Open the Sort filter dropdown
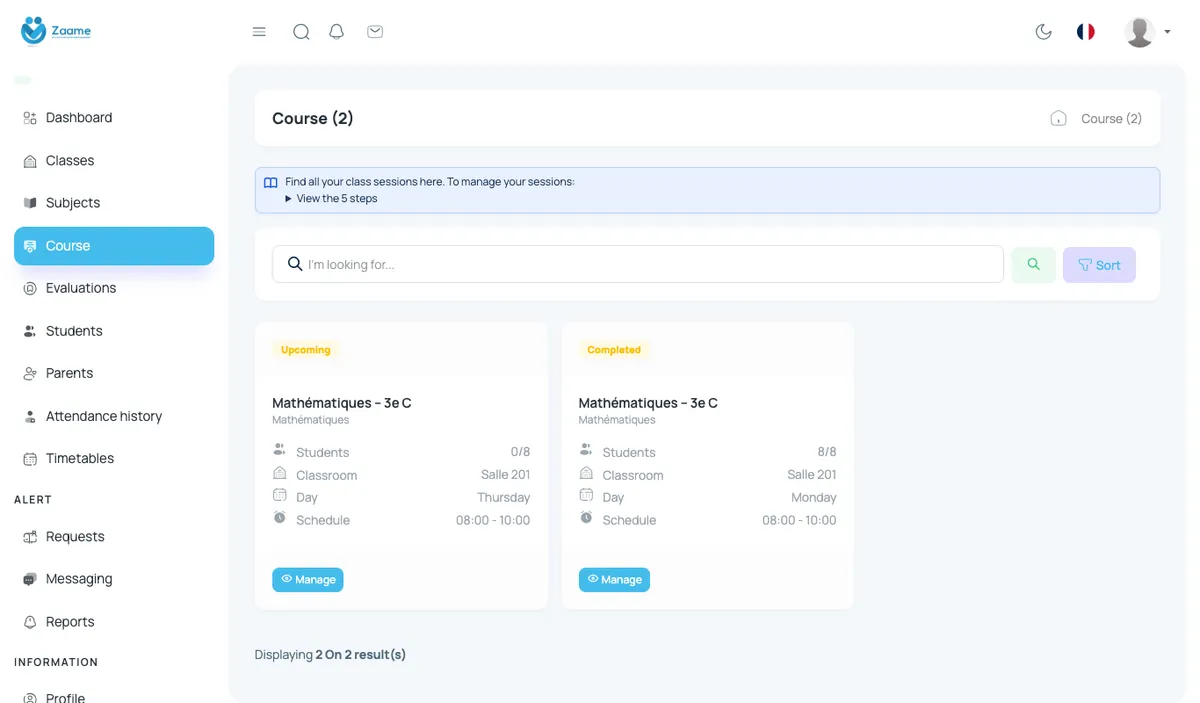This screenshot has height=703, width=1200. [x=1099, y=265]
